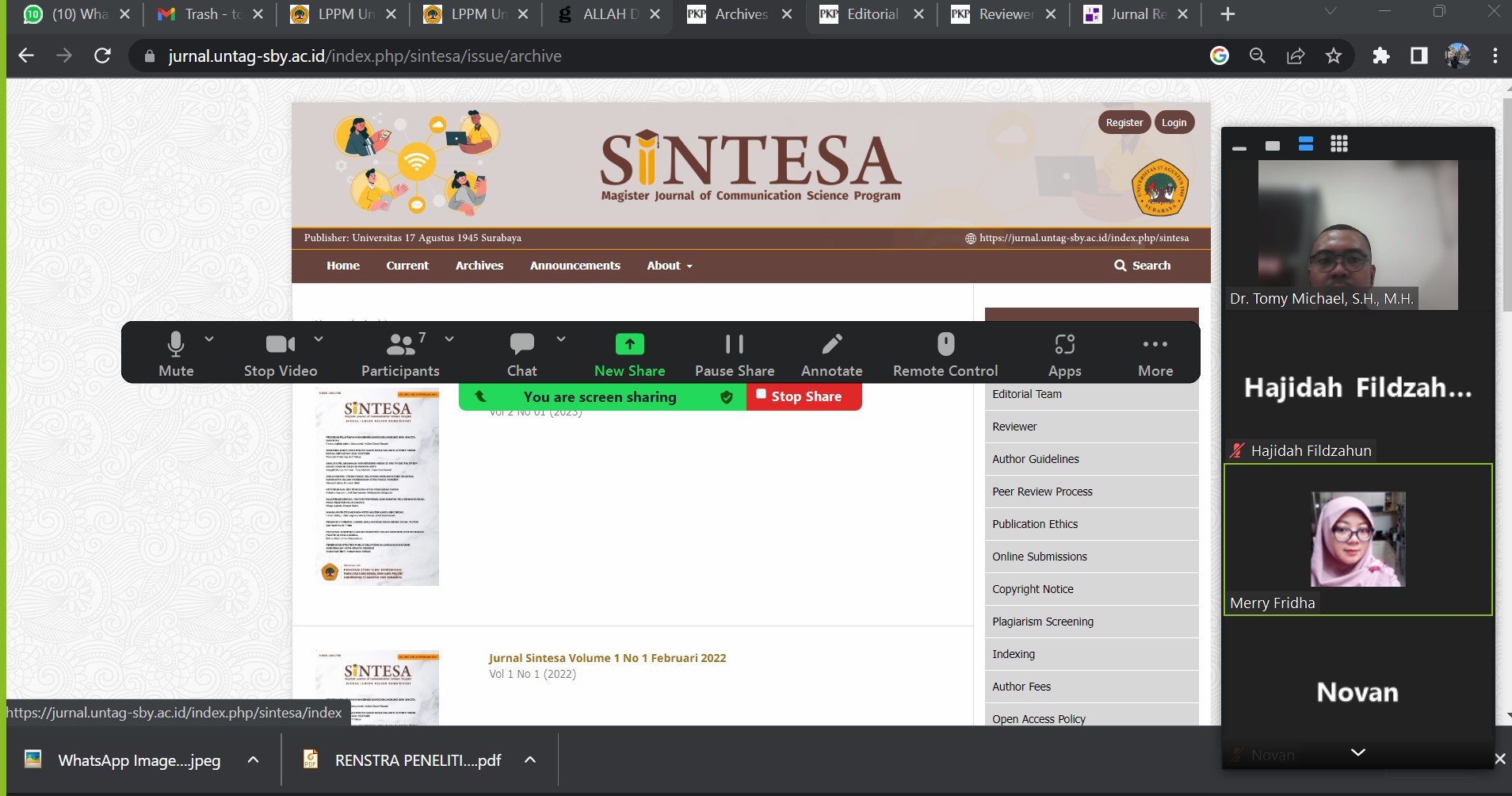Bookmark this page with star icon
1512x796 pixels.
[x=1334, y=56]
